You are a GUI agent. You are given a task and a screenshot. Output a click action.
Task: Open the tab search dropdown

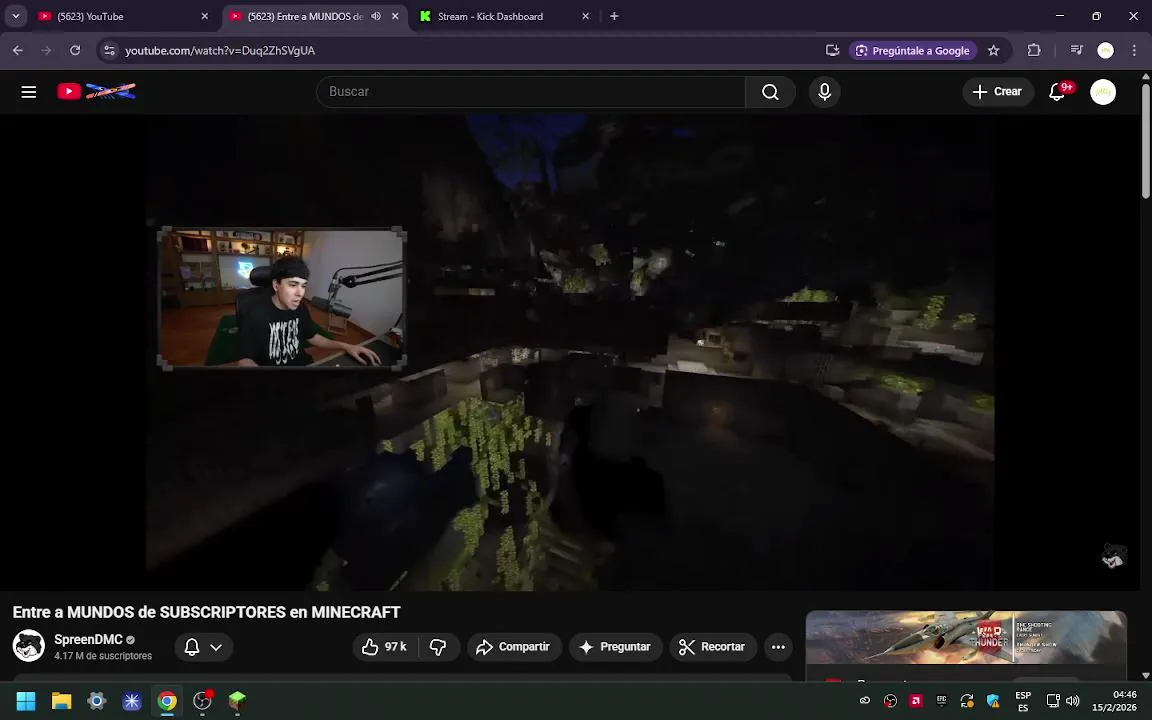point(15,16)
